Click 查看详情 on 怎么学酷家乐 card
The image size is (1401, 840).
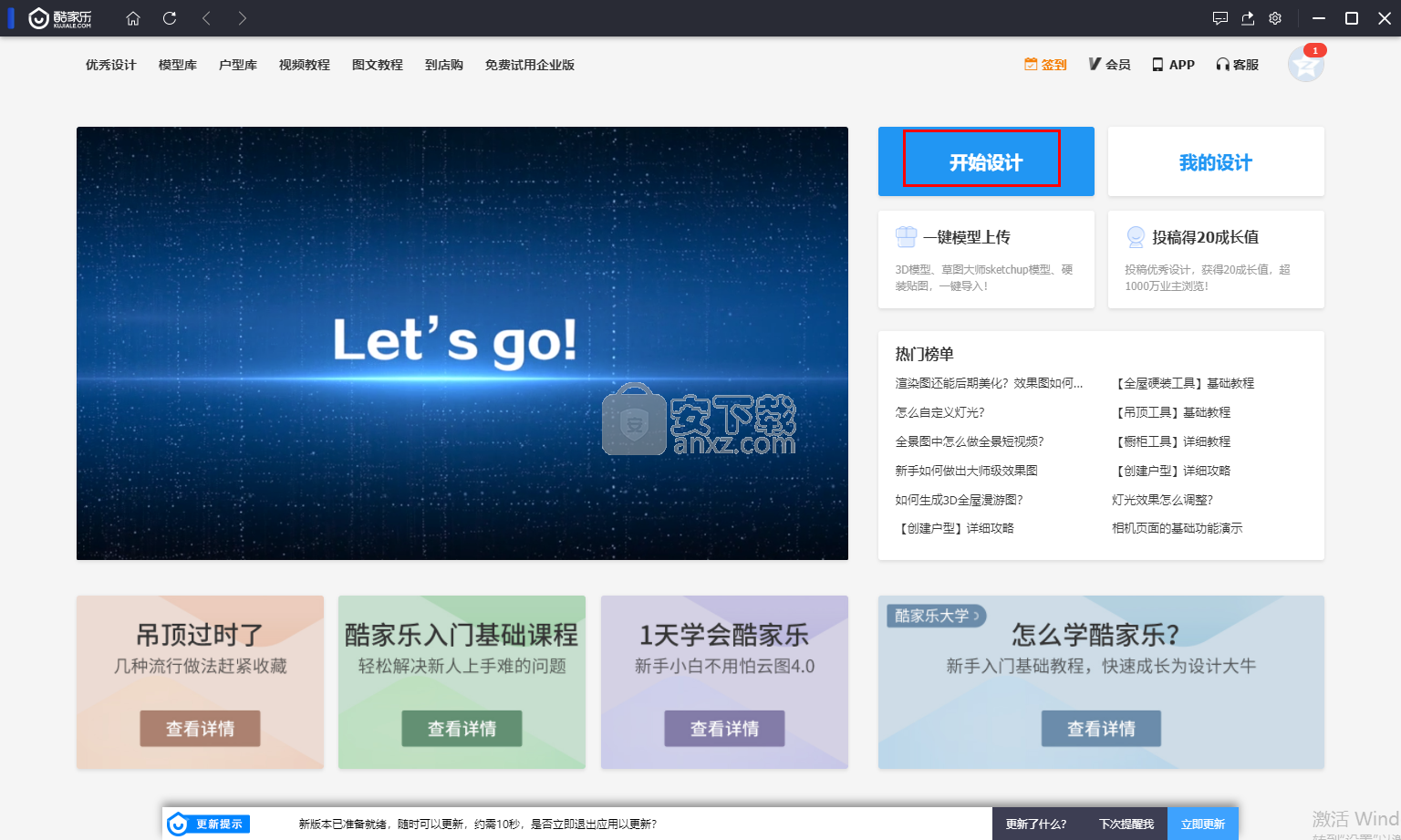[1101, 729]
